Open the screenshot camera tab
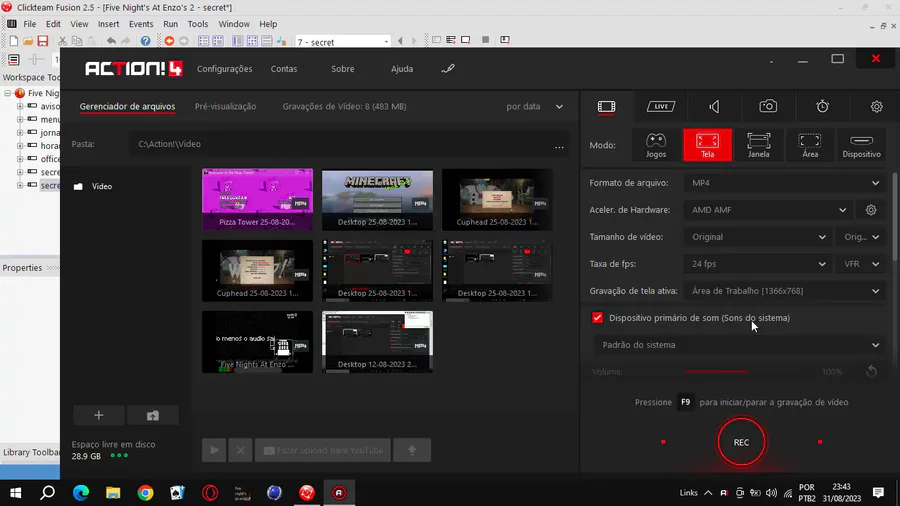The height and width of the screenshot is (506, 900). [768, 106]
